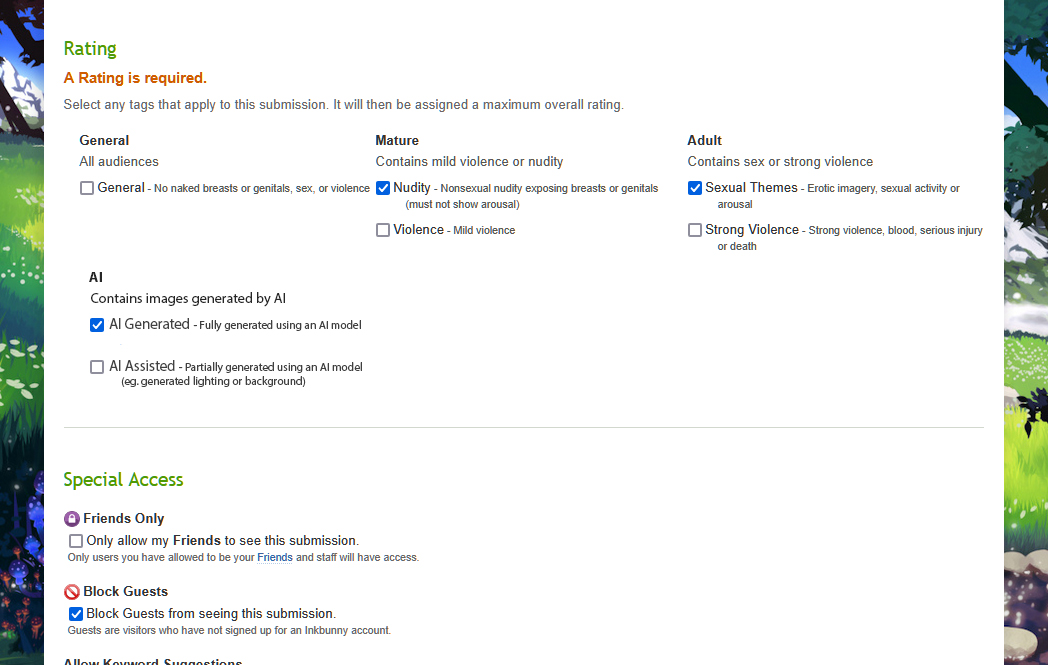Click the bold AI category heading
This screenshot has height=665, width=1048.
click(x=96, y=277)
